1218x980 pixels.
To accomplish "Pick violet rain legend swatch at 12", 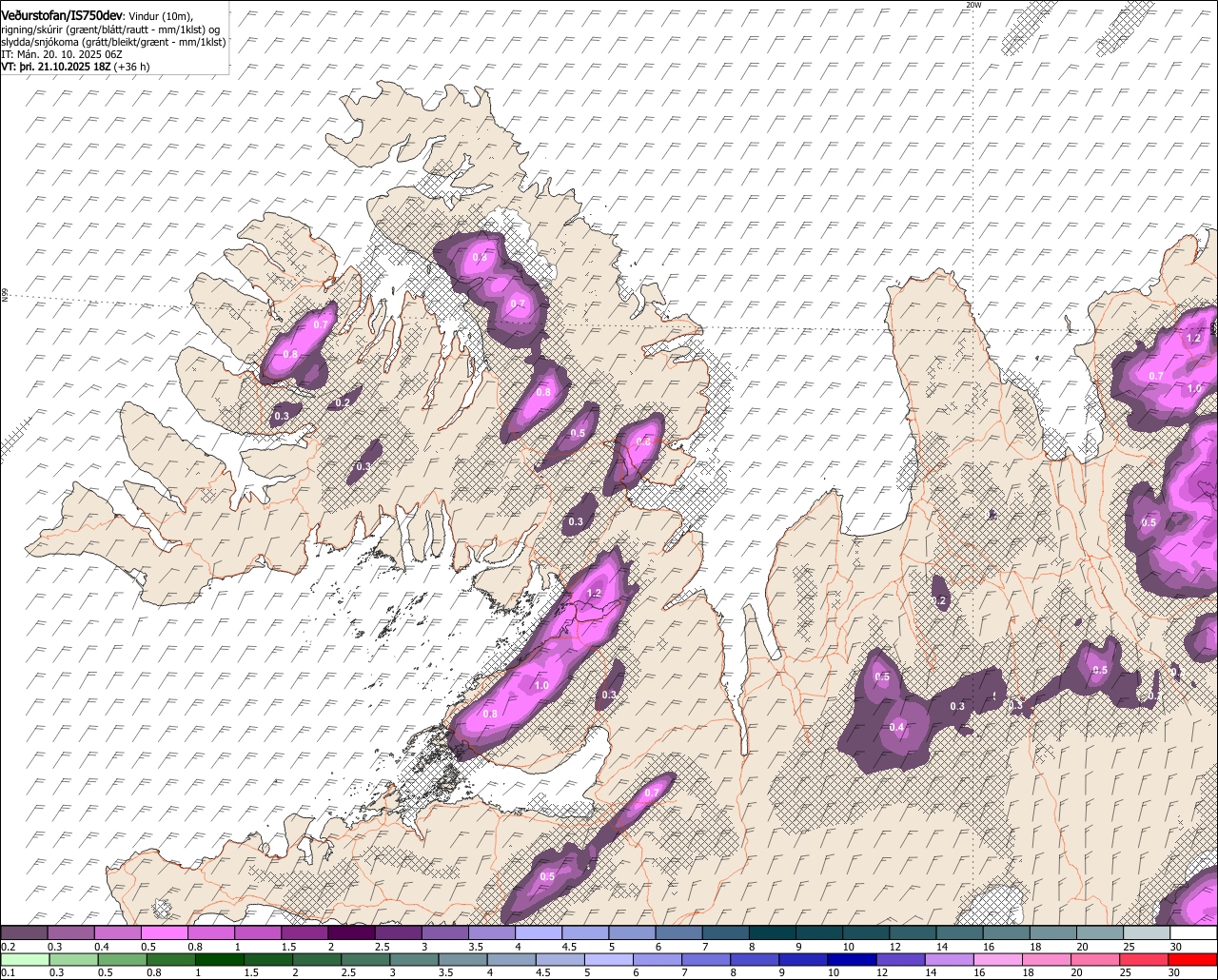I will [901, 959].
